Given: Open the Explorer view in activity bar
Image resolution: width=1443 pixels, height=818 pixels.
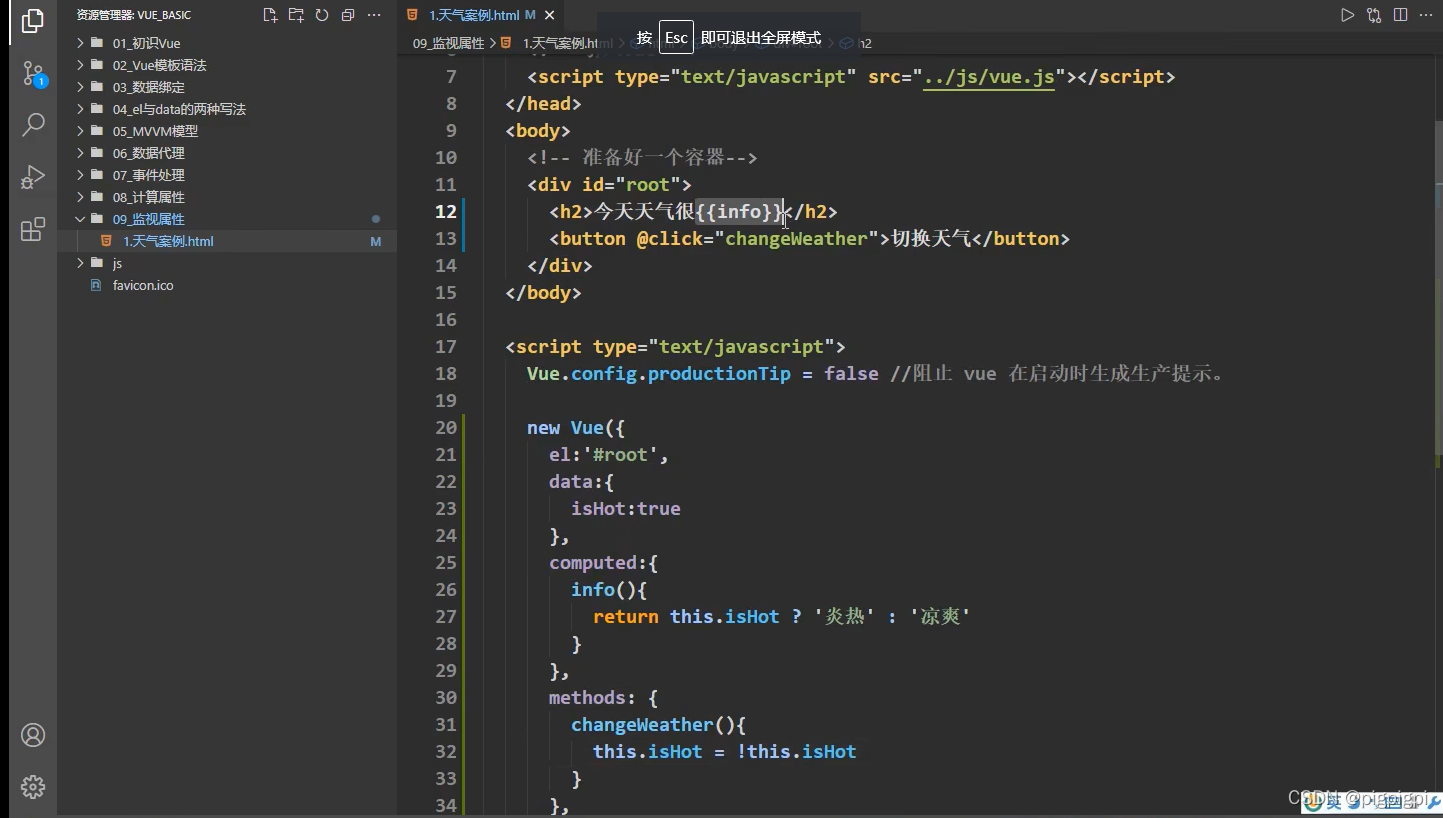Looking at the screenshot, I should [33, 21].
